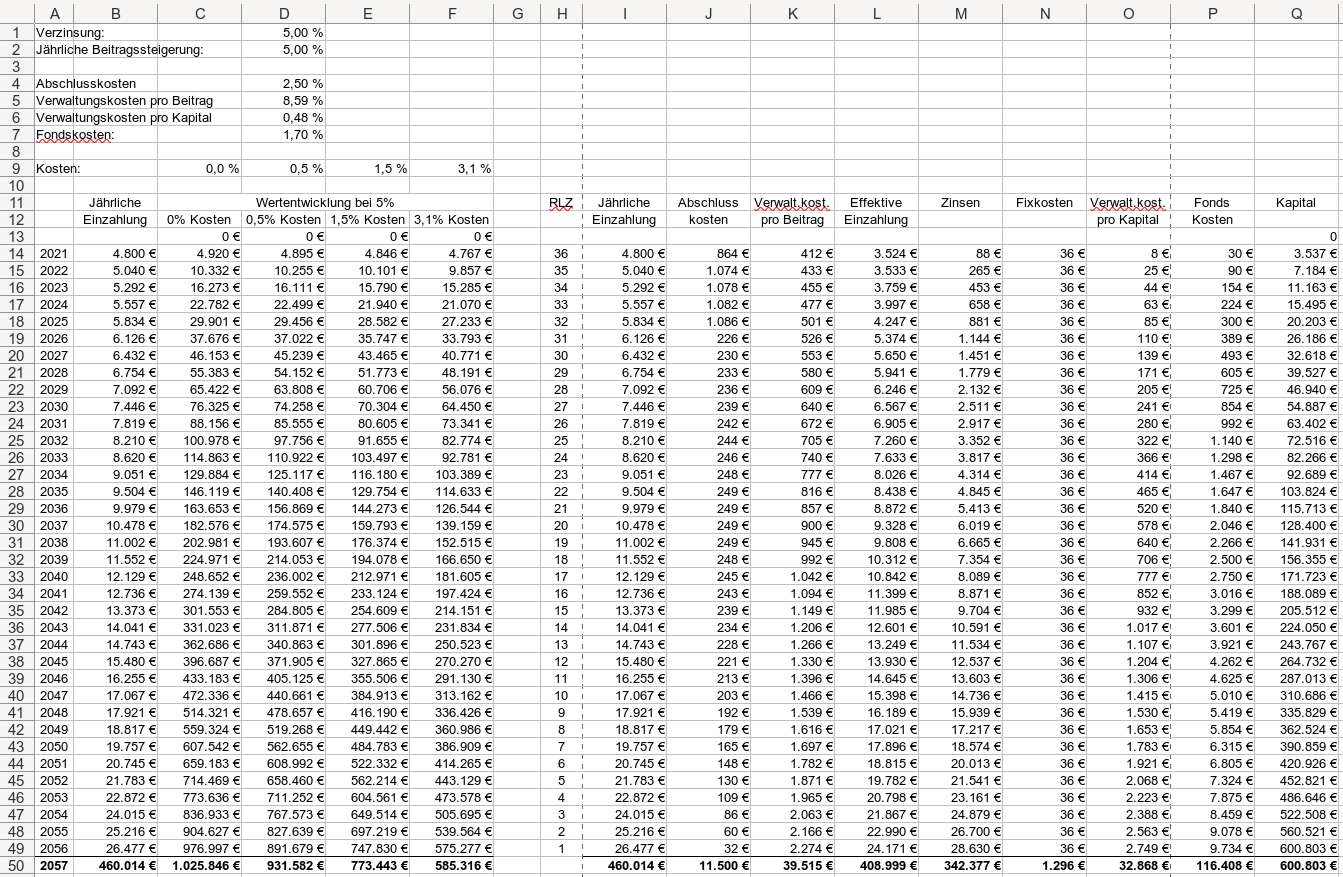Select the 0,48 % percentage cell
Image resolution: width=1343 pixels, height=877 pixels.
click(283, 117)
